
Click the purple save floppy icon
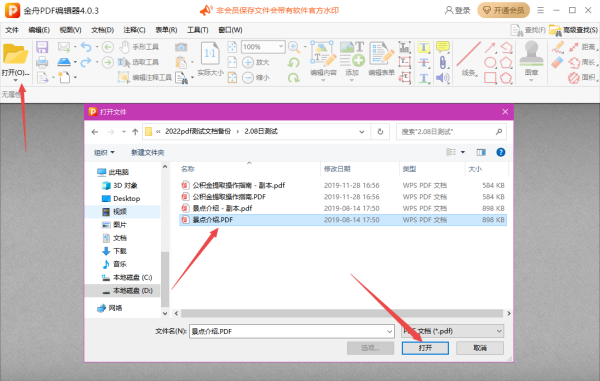pos(42,47)
